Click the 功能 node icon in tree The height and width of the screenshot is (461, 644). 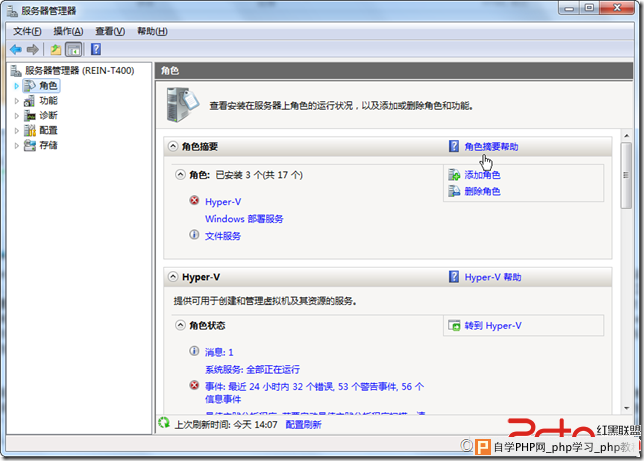coord(30,101)
